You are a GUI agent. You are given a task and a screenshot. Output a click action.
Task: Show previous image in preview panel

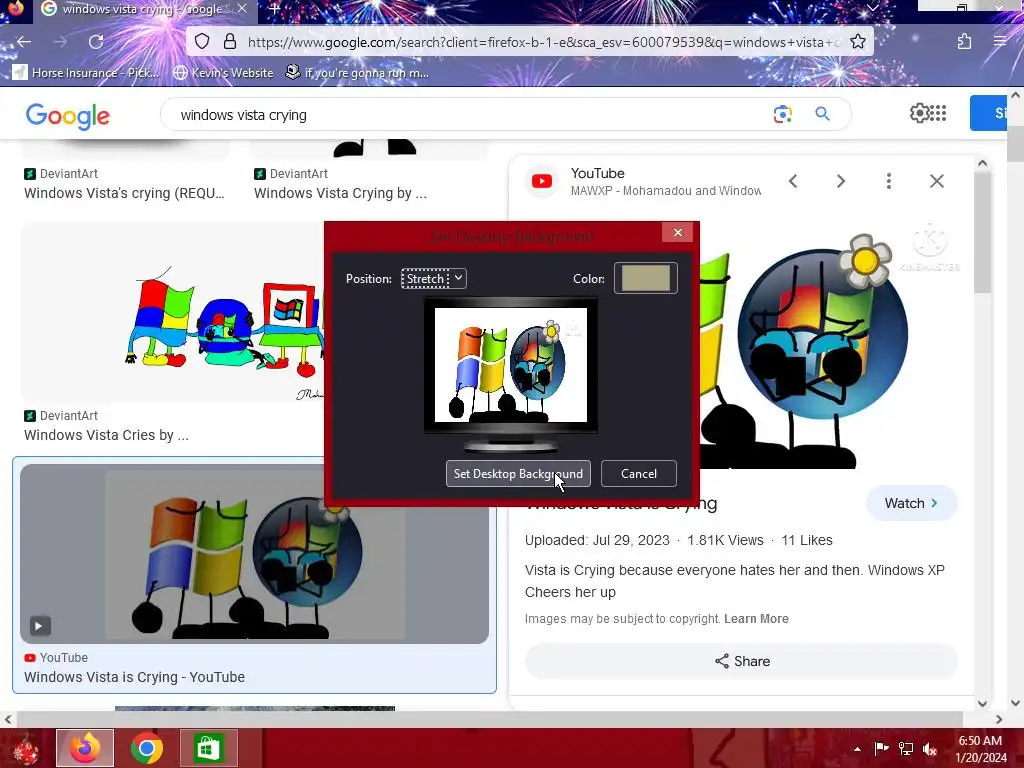(793, 181)
